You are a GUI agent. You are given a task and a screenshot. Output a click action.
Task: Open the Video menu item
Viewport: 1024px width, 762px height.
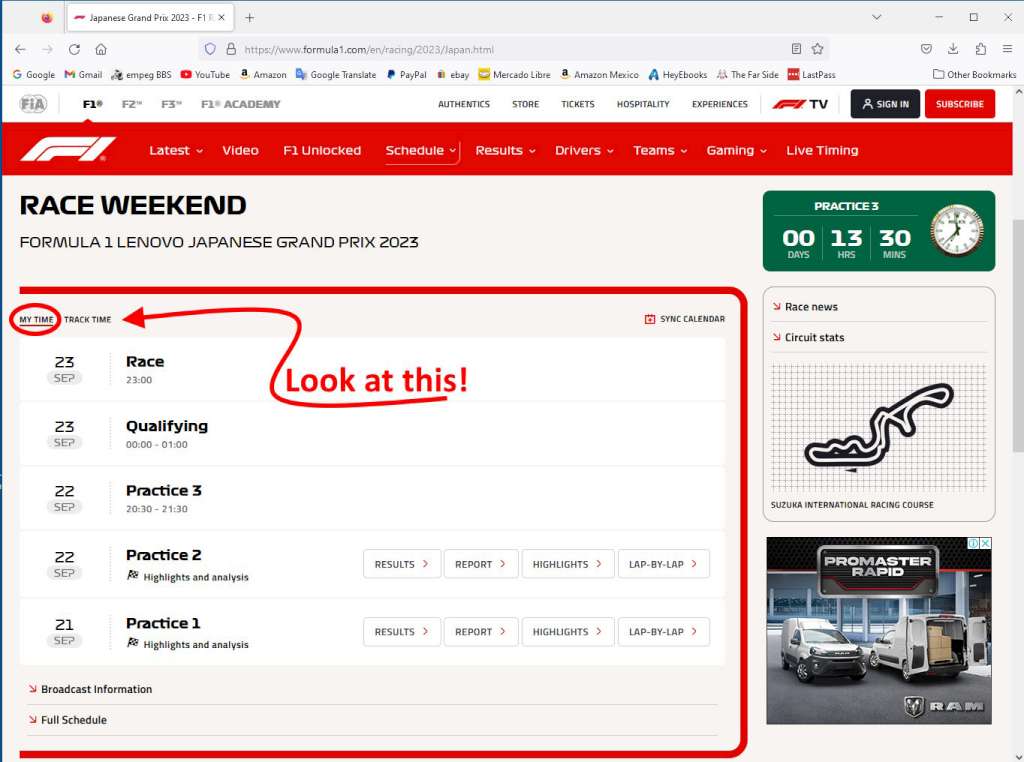(240, 150)
